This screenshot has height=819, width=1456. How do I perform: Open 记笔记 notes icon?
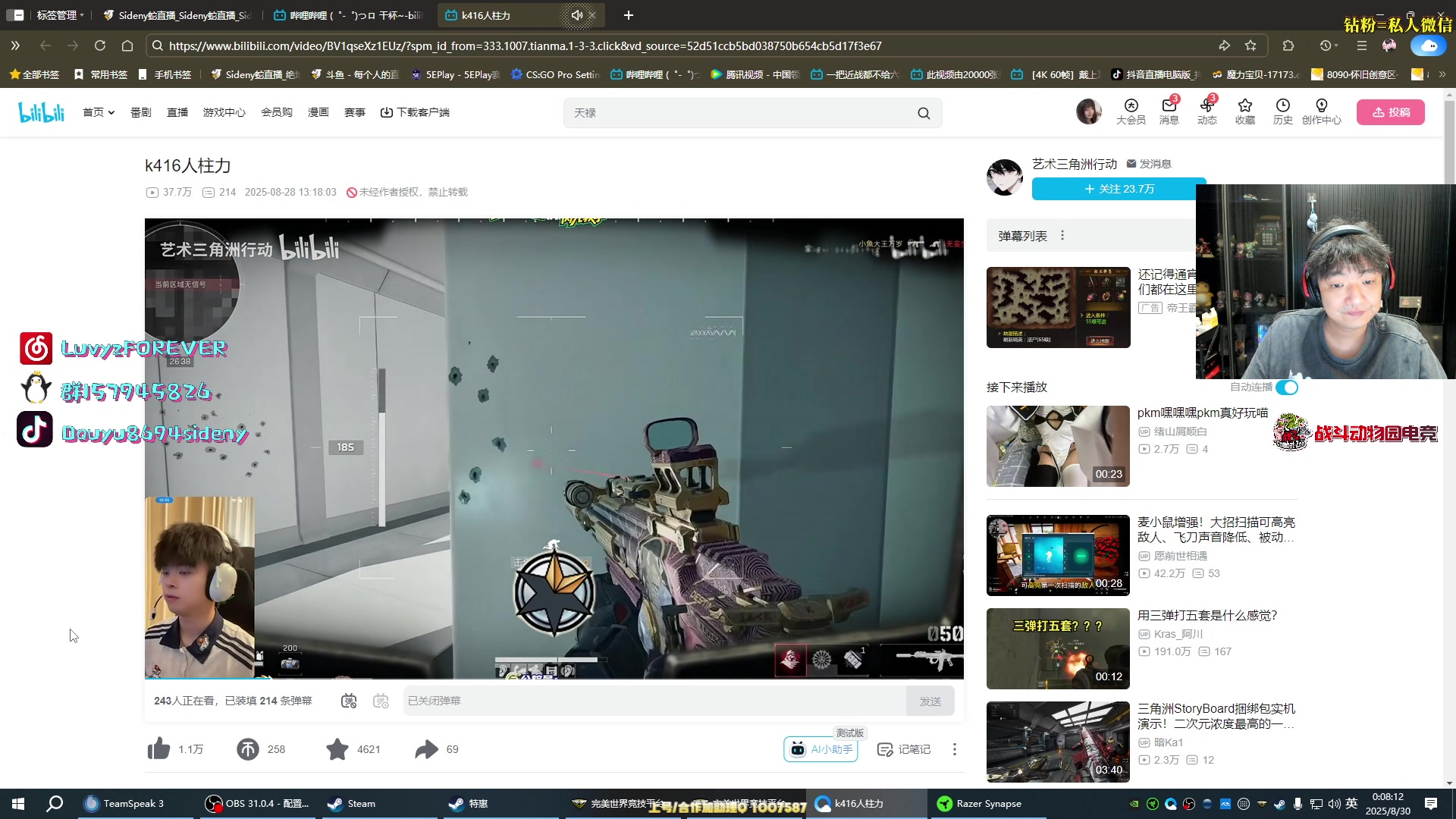904,749
